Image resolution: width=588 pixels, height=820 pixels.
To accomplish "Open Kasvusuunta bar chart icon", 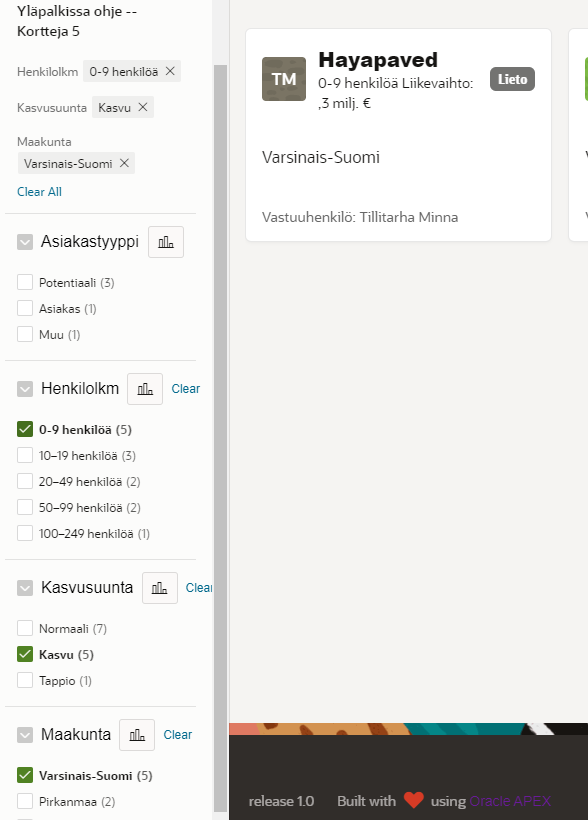I will [x=160, y=588].
